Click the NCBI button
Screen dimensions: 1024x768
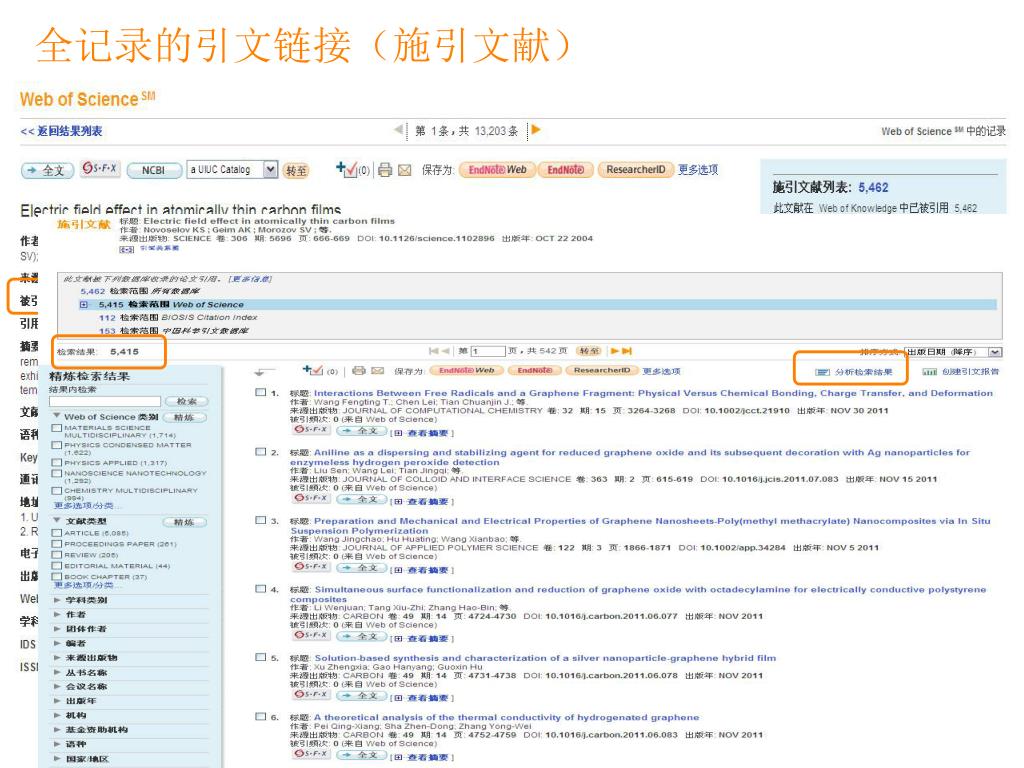tap(154, 170)
